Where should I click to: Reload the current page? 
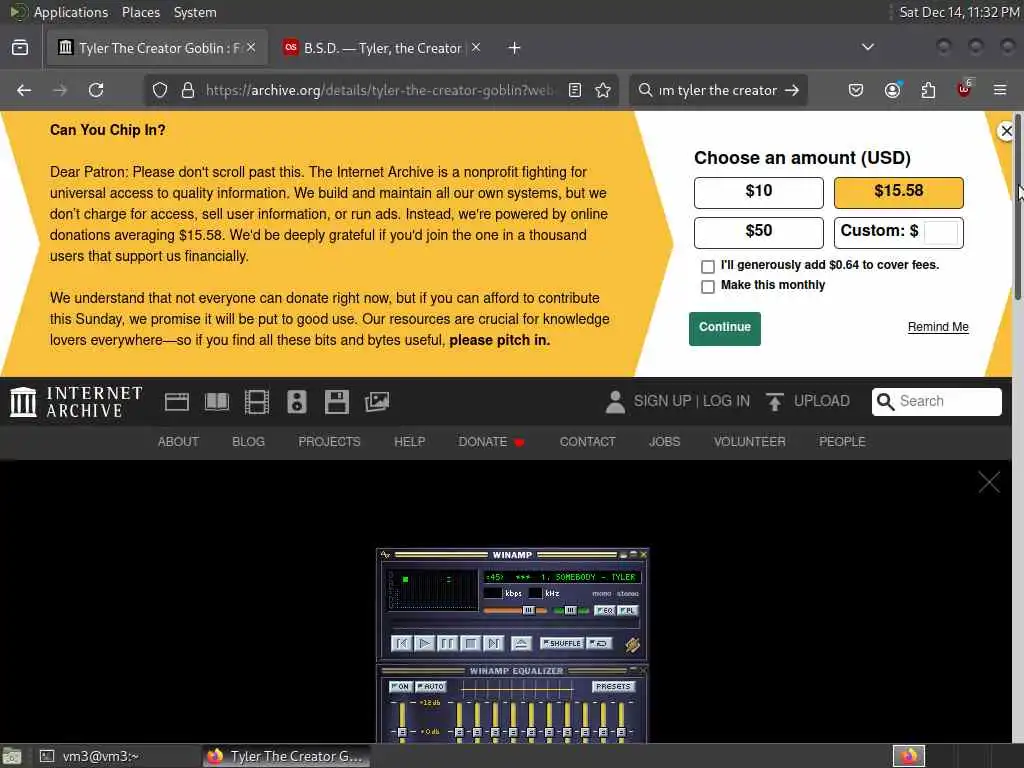[x=96, y=90]
